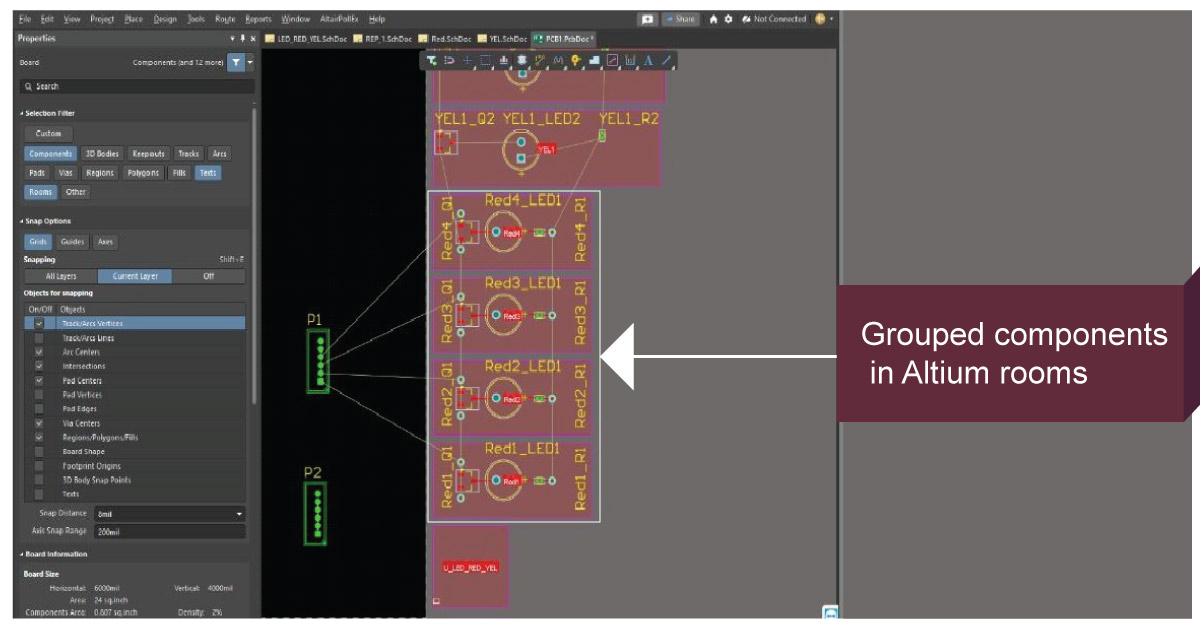Activate the magnet snapping icon on the toolbar
Screen dimensions: 1200x628
(449, 60)
